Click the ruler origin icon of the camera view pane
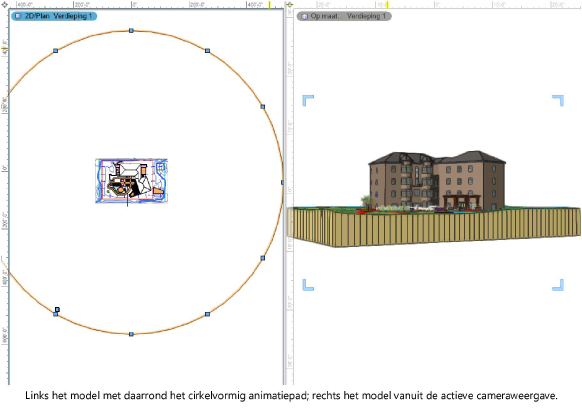Screen dimensions: 582x419 click(x=289, y=4)
